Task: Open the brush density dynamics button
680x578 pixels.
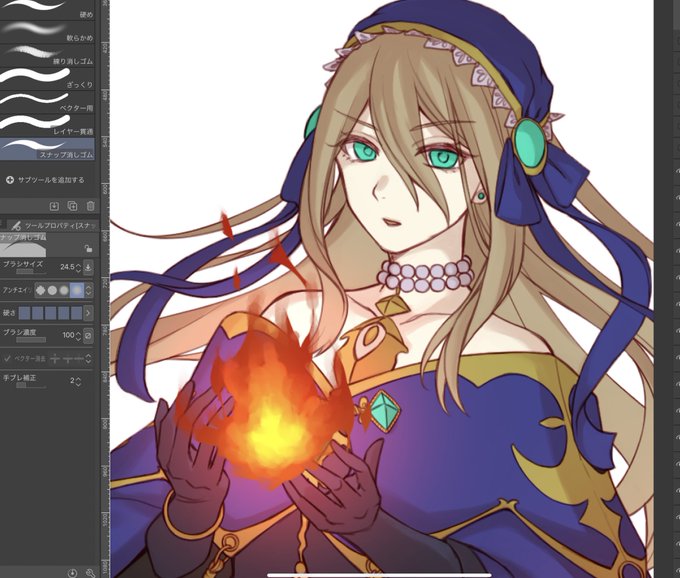Action: tap(88, 336)
